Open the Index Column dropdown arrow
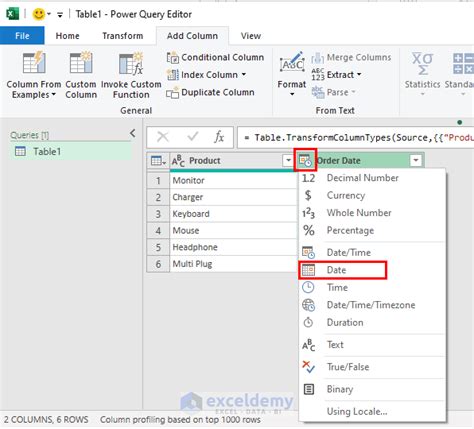Viewport: 474px width, 429px height. 244,74
